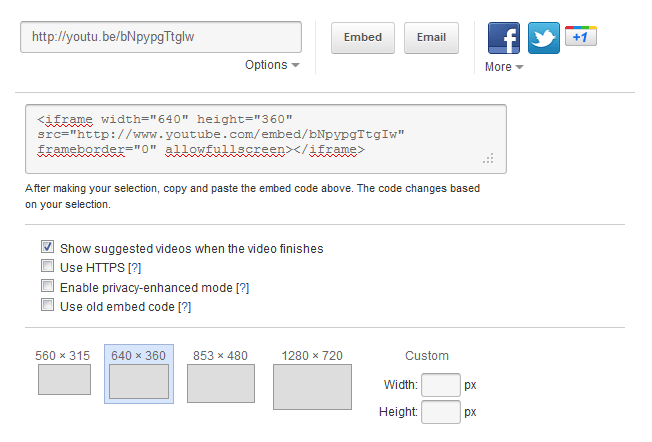Image resolution: width=652 pixels, height=442 pixels.
Task: Click the youtu.be share URL field
Action: [161, 37]
